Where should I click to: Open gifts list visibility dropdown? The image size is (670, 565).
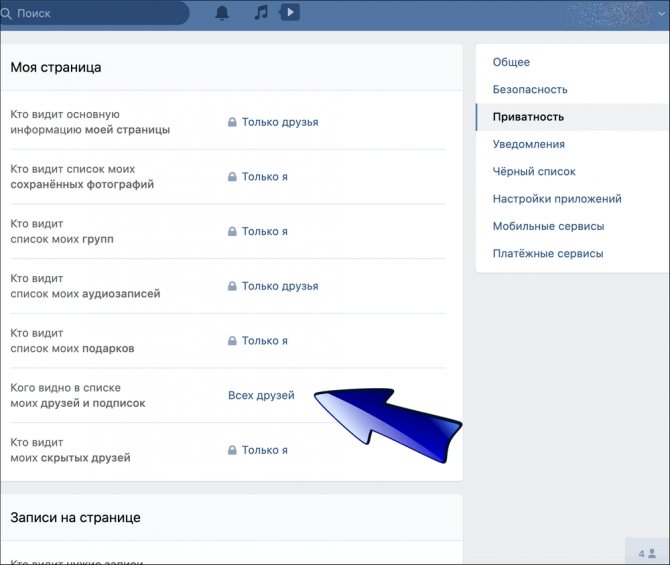(x=258, y=341)
